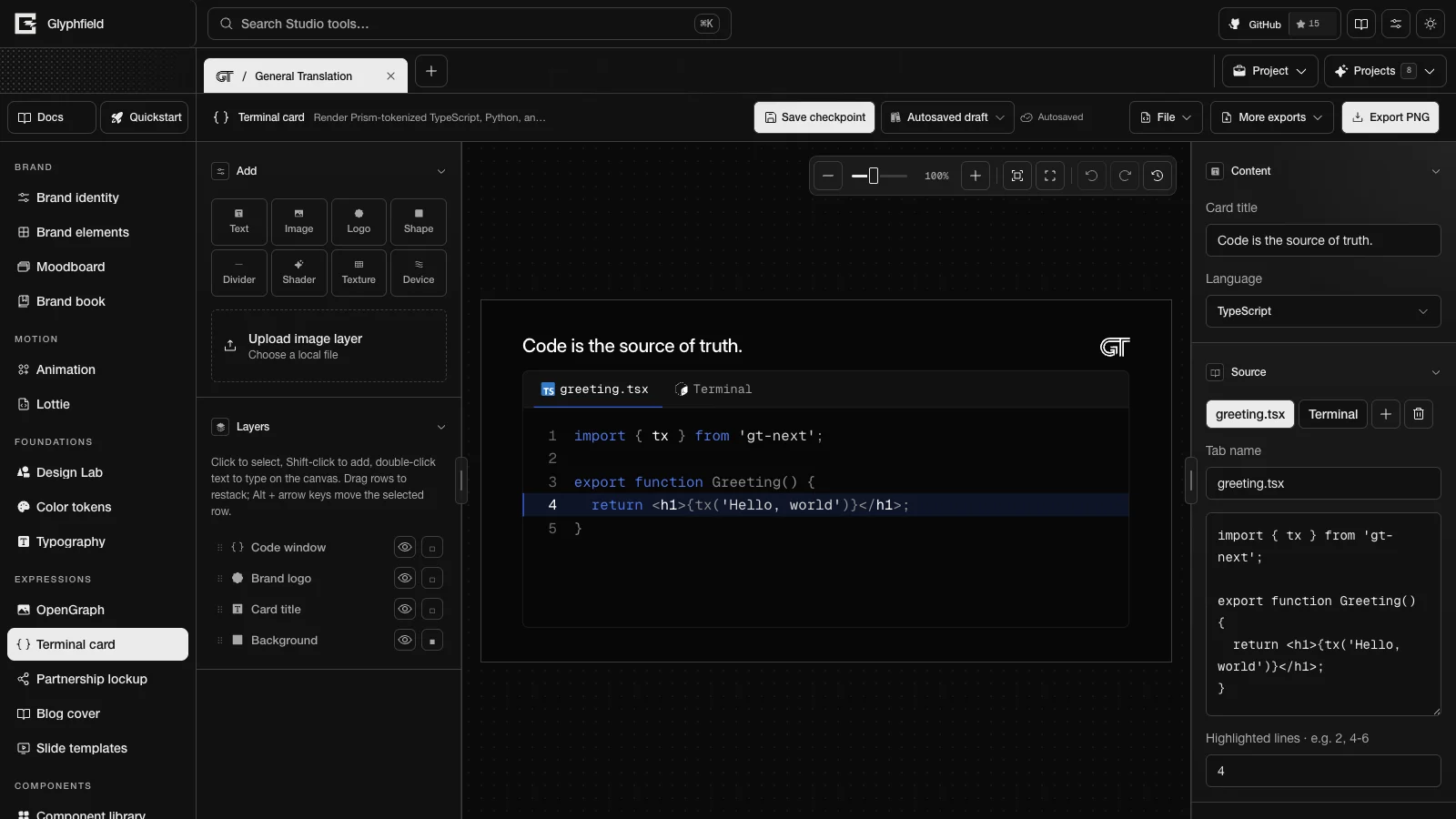
Task: Add a Logo layer
Action: tap(359, 222)
